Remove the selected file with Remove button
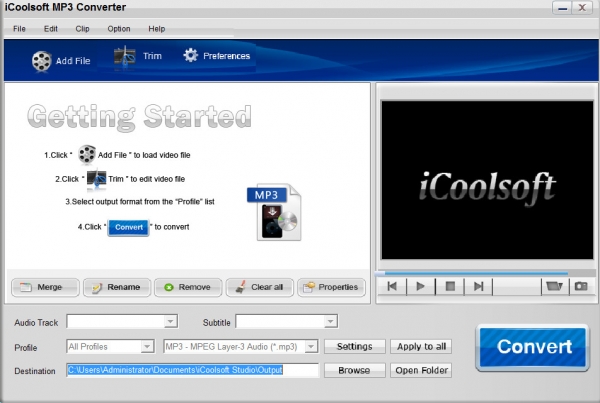This screenshot has height=403, width=600. click(x=188, y=287)
